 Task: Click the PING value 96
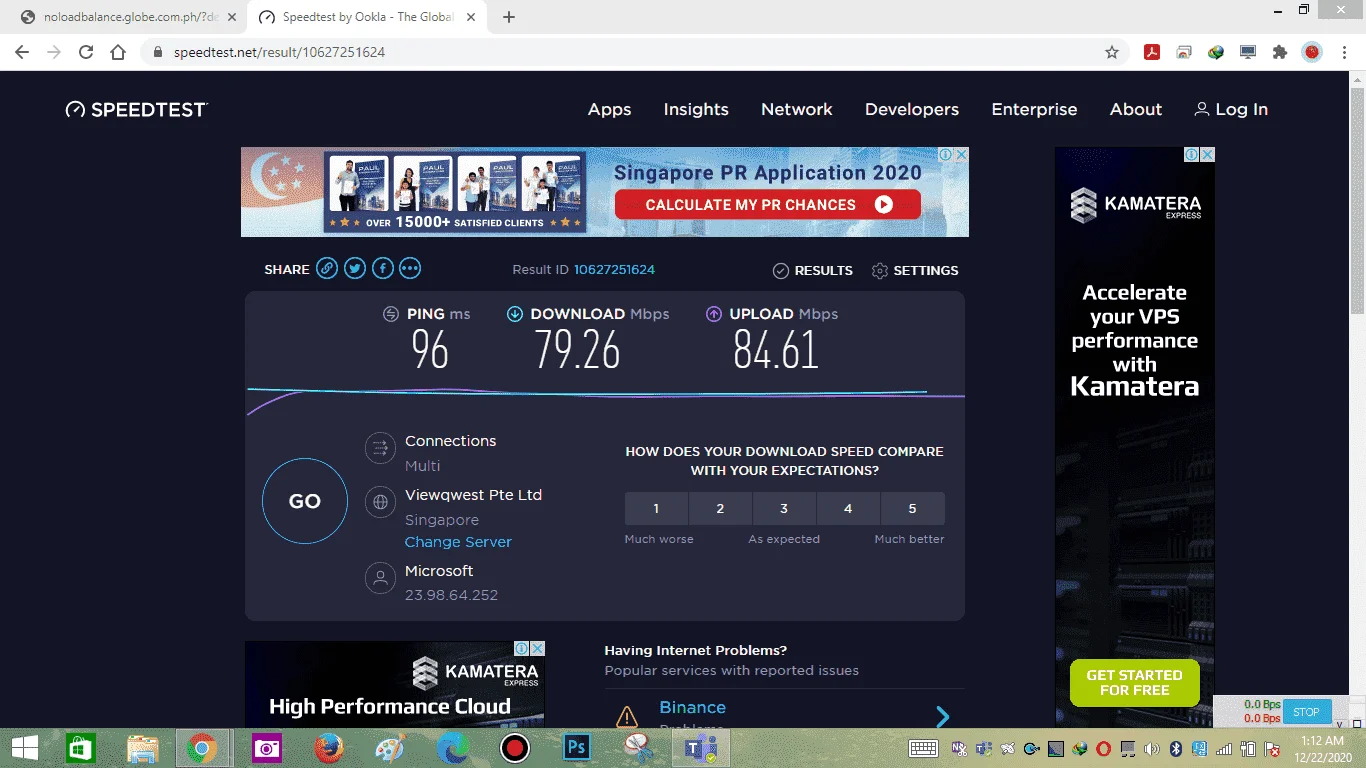click(430, 350)
